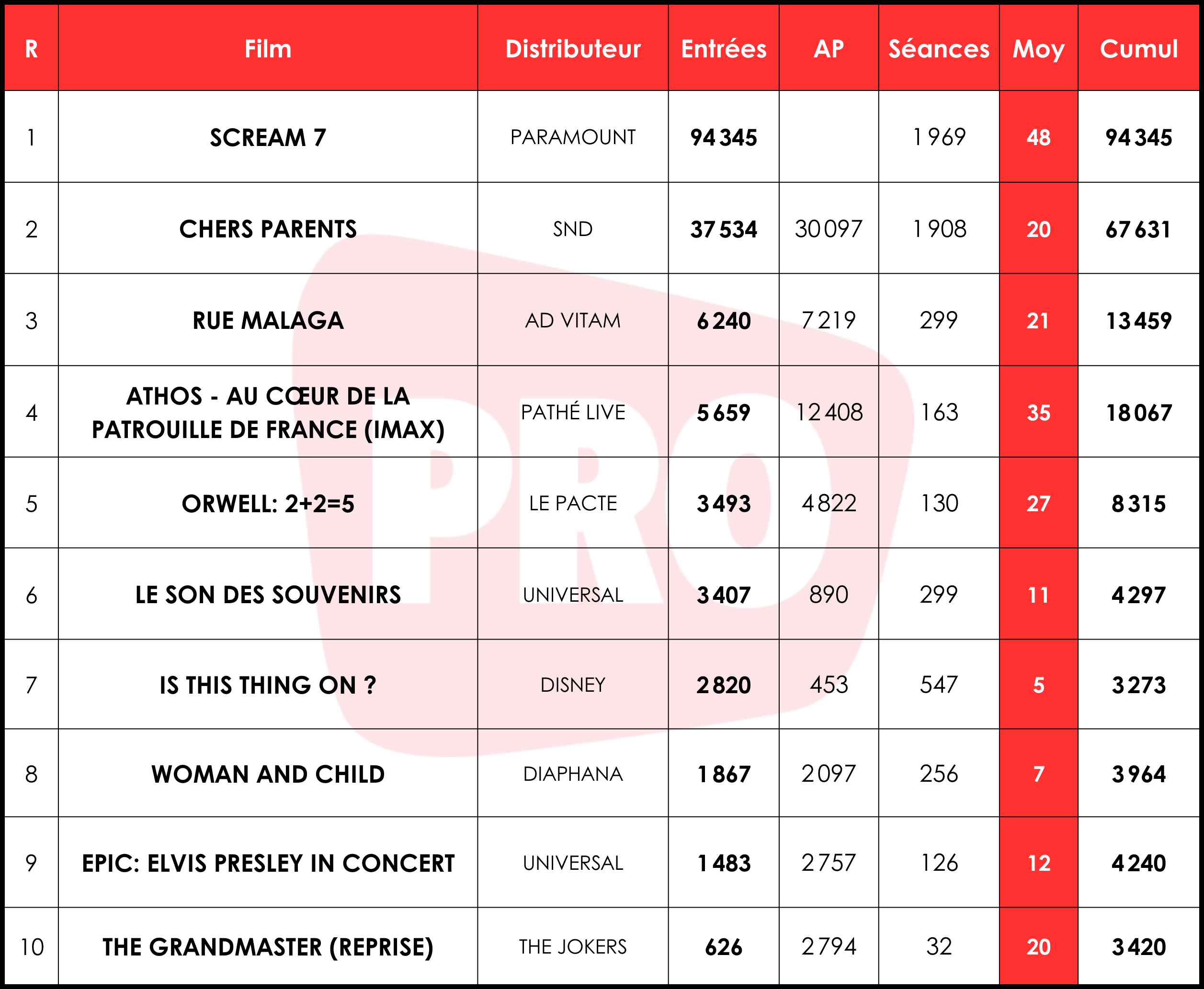Click the ORWELL: 2+2=5 title
1204x989 pixels.
tap(268, 504)
